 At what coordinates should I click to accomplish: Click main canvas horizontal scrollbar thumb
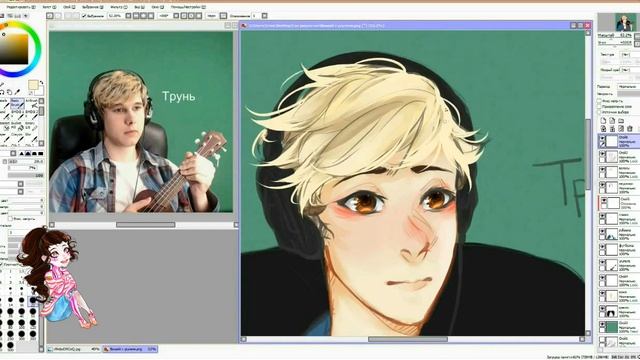(408, 339)
